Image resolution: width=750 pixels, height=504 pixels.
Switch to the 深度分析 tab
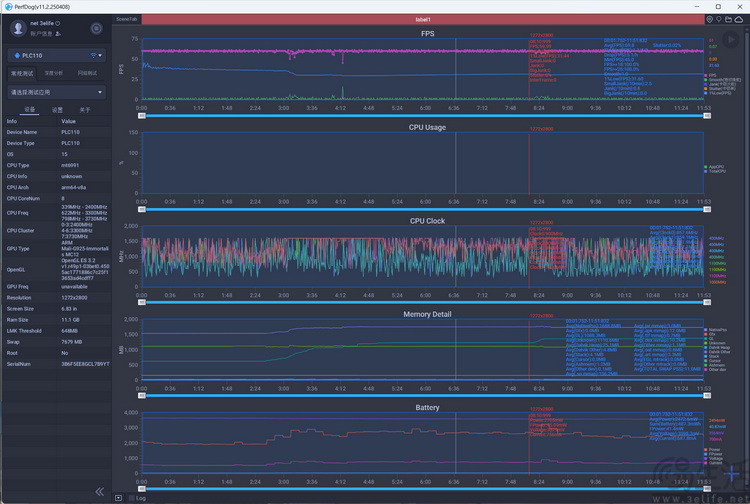pos(54,73)
